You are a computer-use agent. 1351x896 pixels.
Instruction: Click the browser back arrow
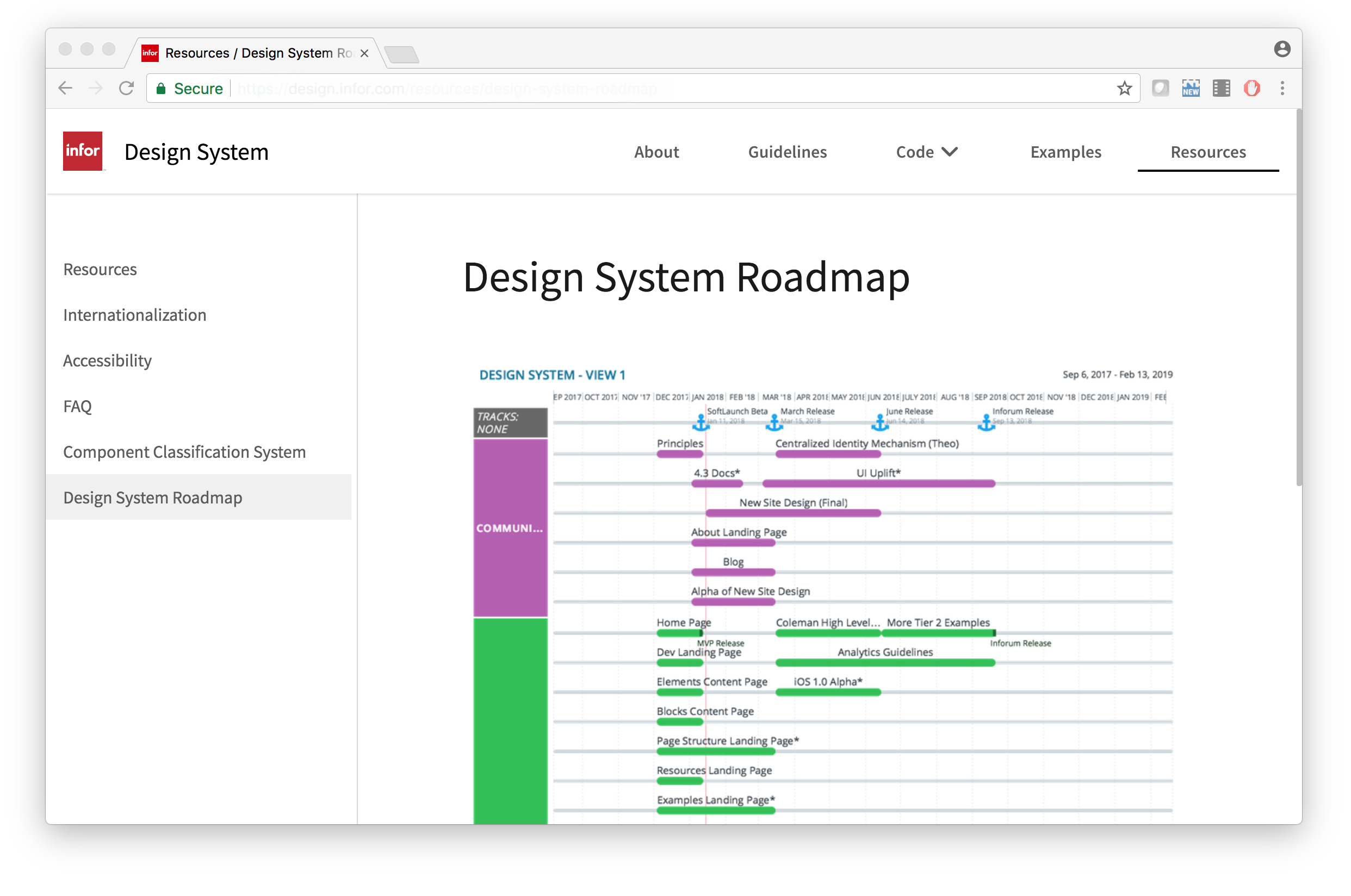[66, 89]
